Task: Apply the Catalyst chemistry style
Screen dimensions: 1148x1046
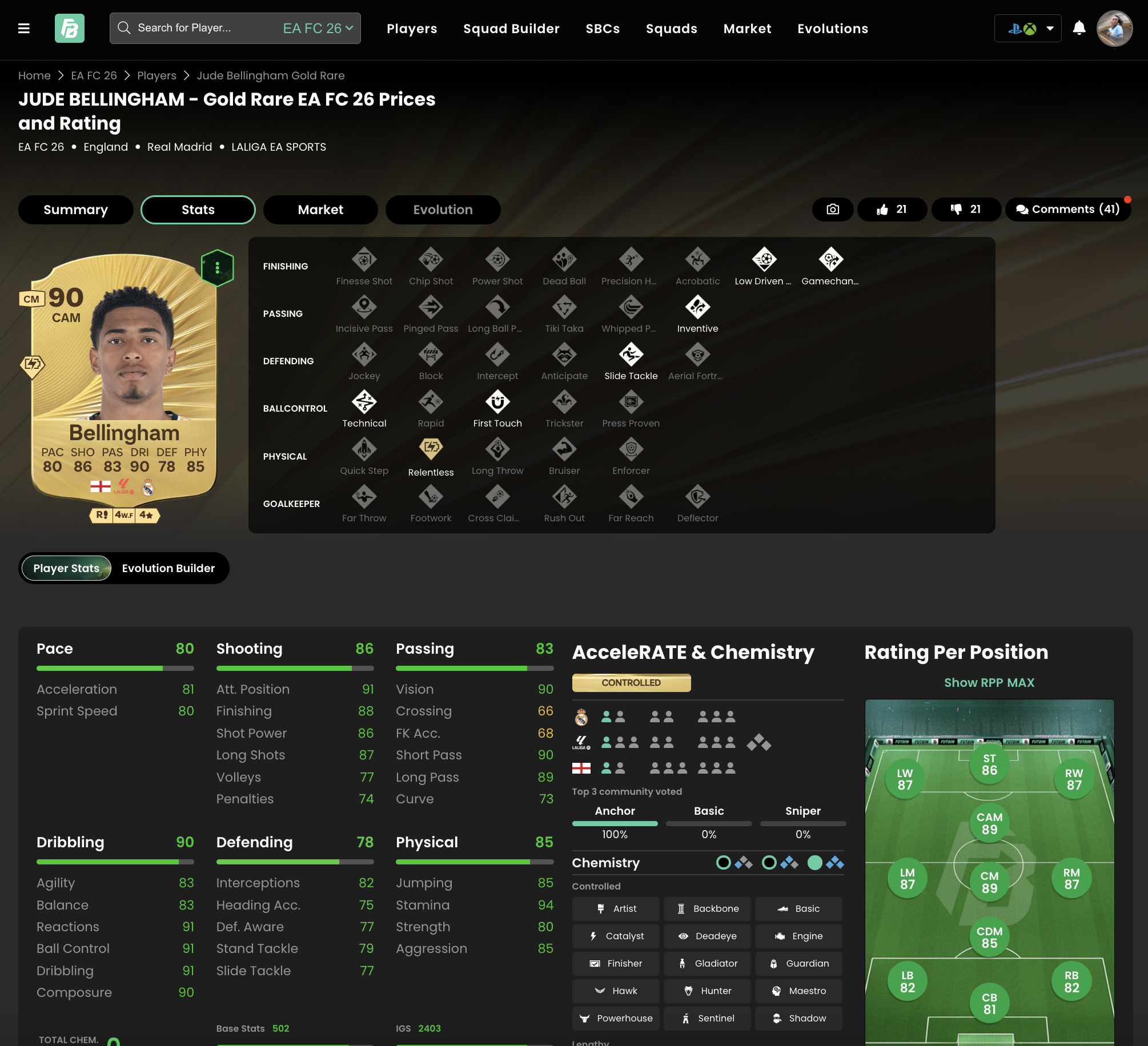Action: pyautogui.click(x=616, y=936)
